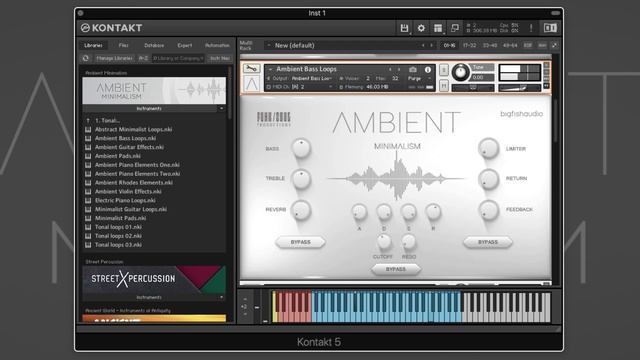
Task: Click the LIMITER knob
Action: [x=489, y=148]
